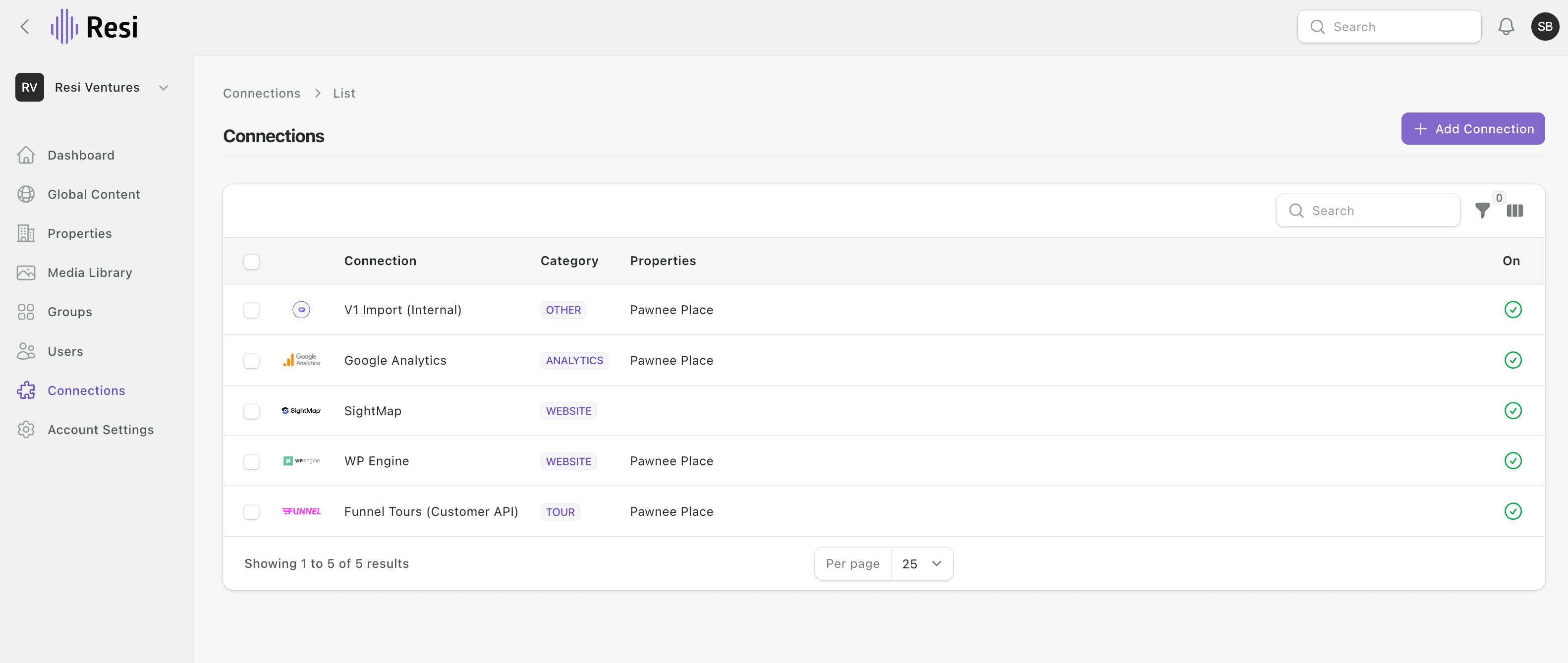1568x663 pixels.
Task: Click Add Connection button
Action: click(x=1472, y=129)
